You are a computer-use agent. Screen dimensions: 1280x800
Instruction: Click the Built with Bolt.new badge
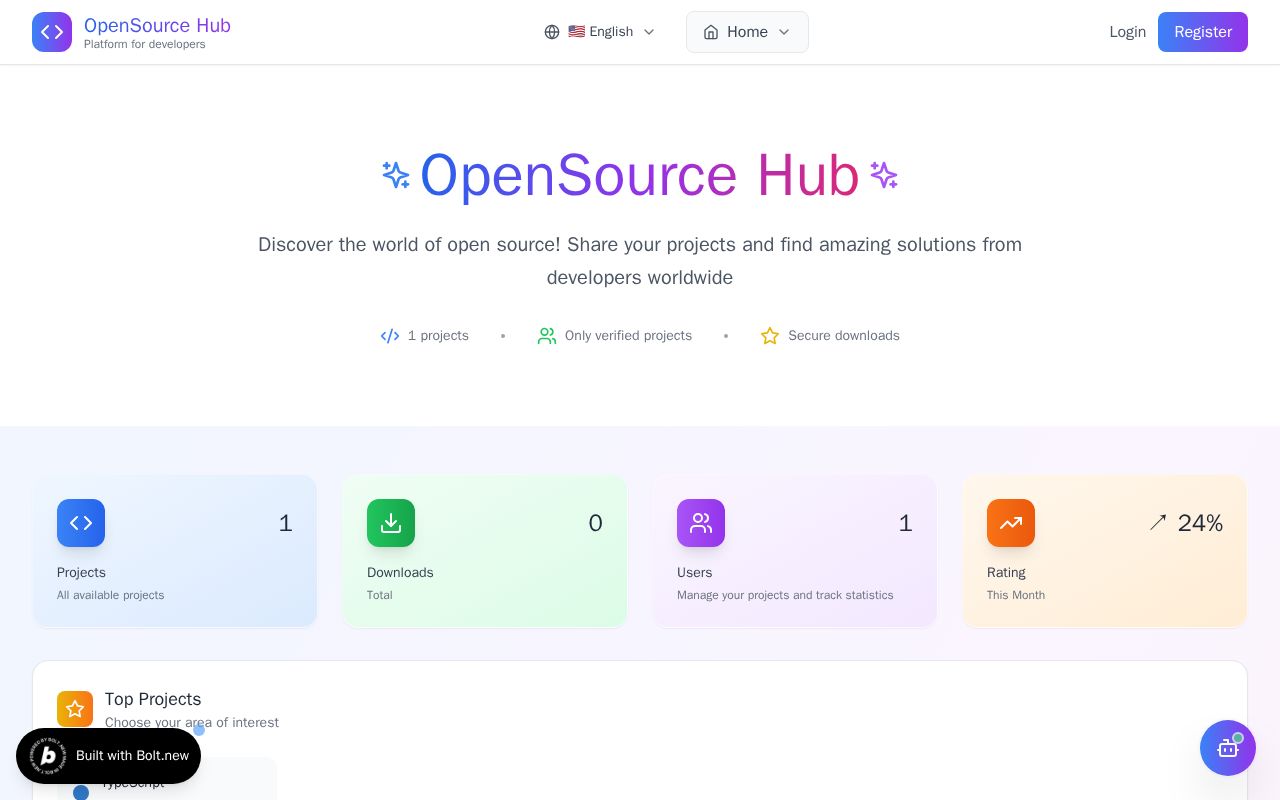[108, 756]
